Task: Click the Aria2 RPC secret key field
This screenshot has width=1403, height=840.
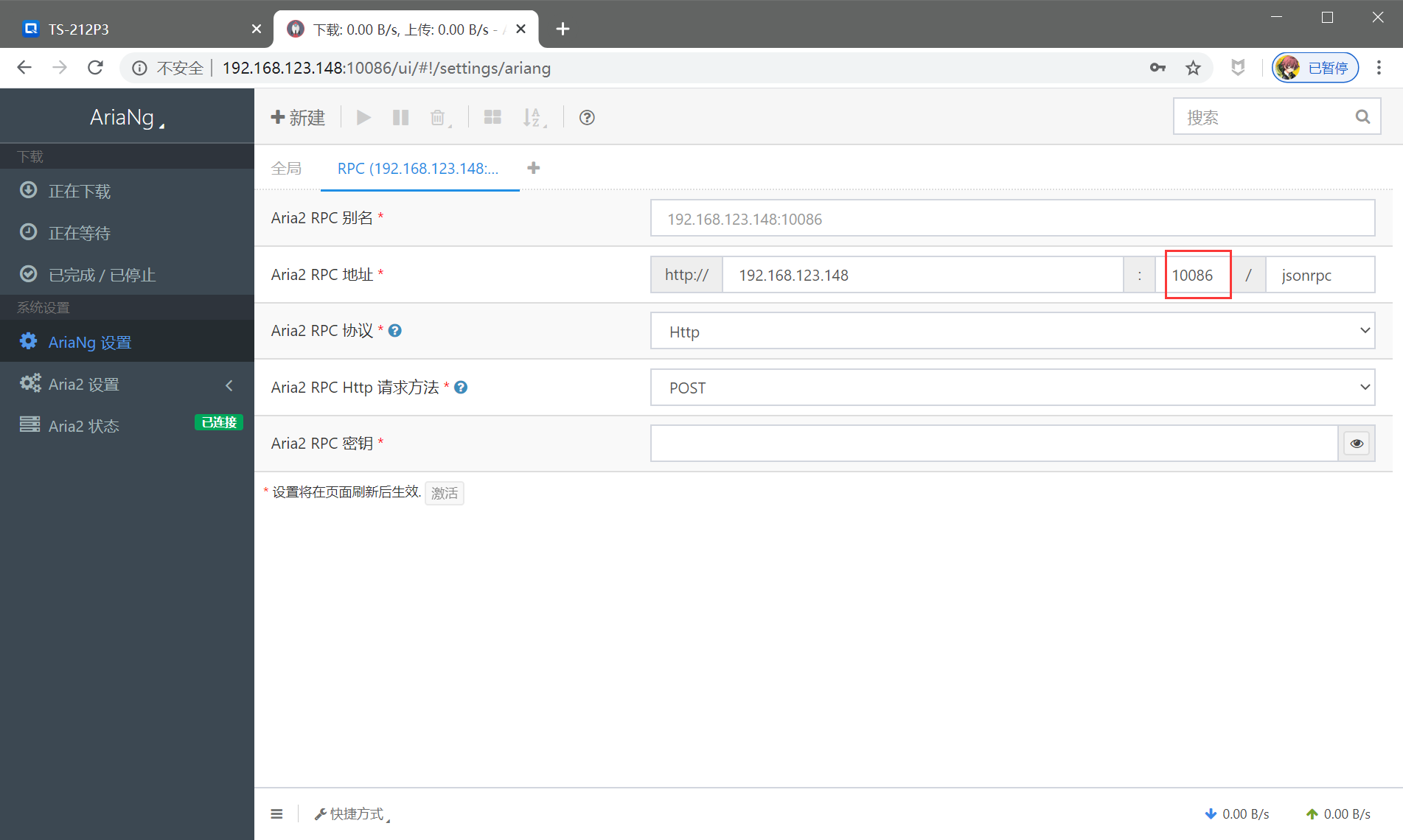Action: click(994, 444)
